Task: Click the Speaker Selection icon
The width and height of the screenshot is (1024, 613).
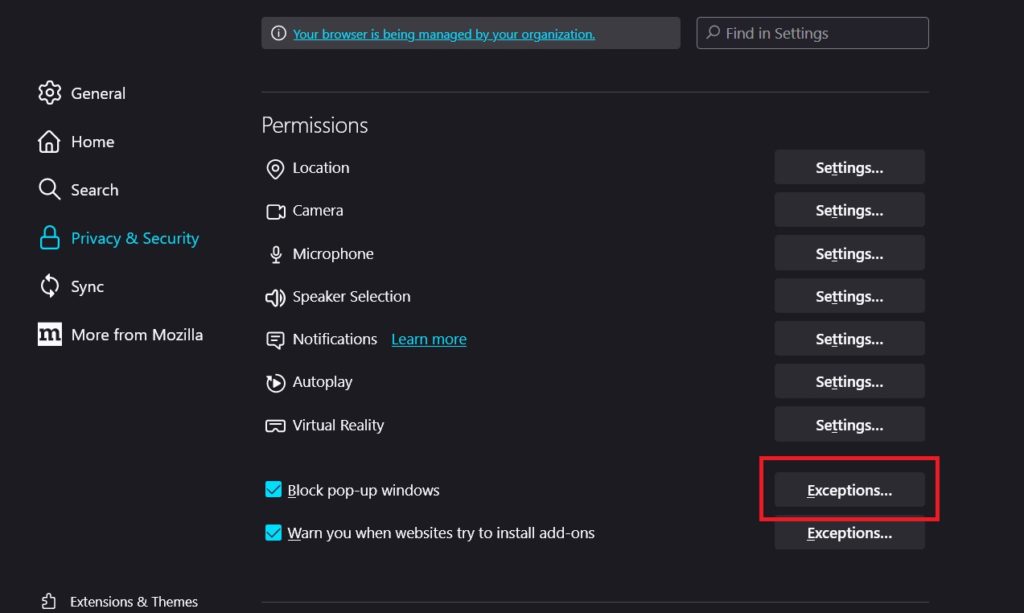Action: [x=275, y=297]
